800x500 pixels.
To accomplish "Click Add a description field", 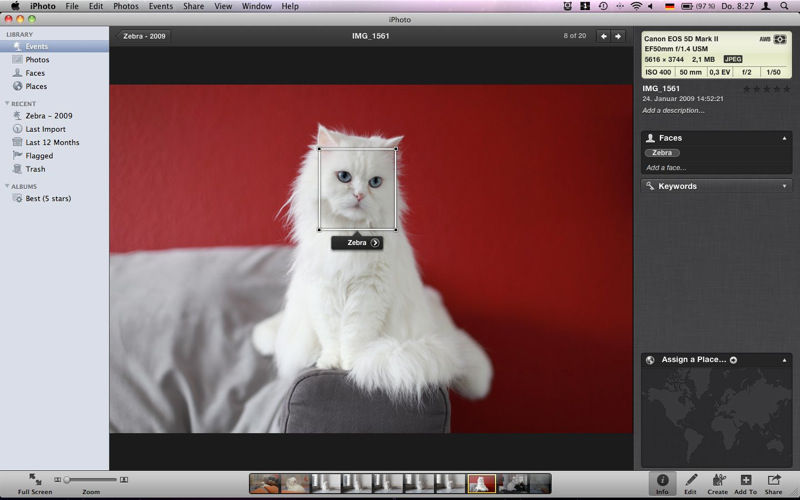I will [673, 110].
